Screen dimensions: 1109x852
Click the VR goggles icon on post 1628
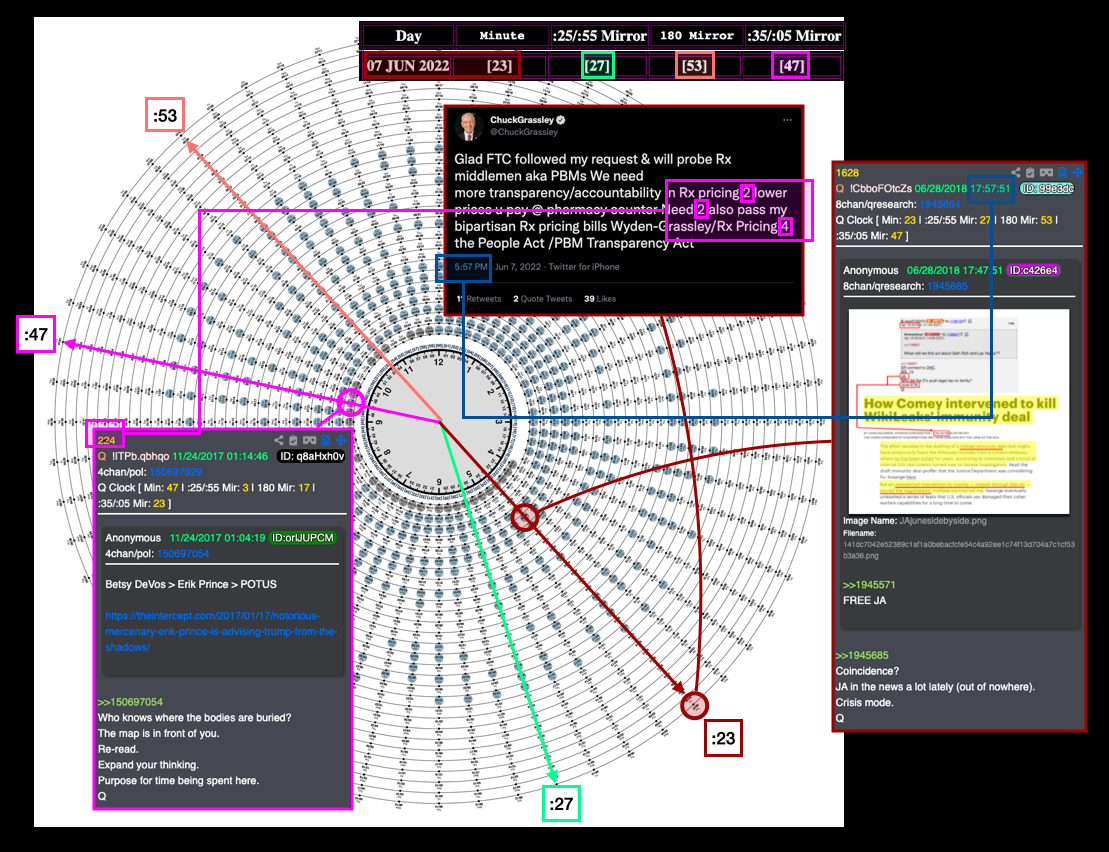click(1046, 173)
